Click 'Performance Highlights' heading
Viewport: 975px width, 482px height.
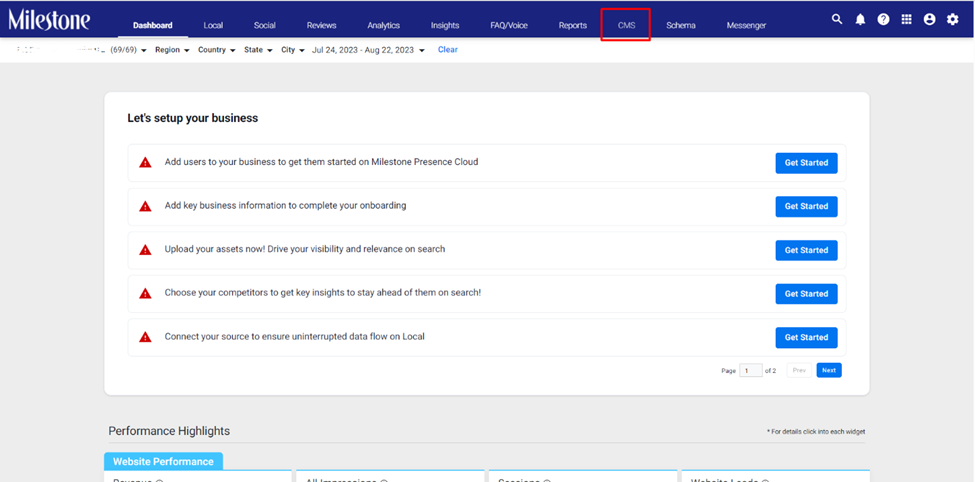[169, 431]
